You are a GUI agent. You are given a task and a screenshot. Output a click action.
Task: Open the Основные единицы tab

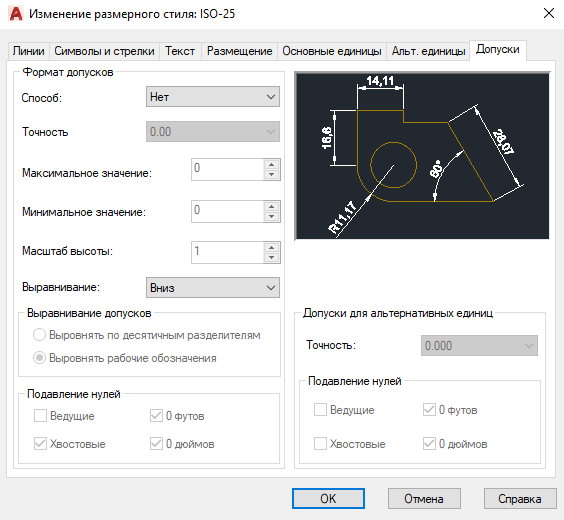pyautogui.click(x=332, y=51)
